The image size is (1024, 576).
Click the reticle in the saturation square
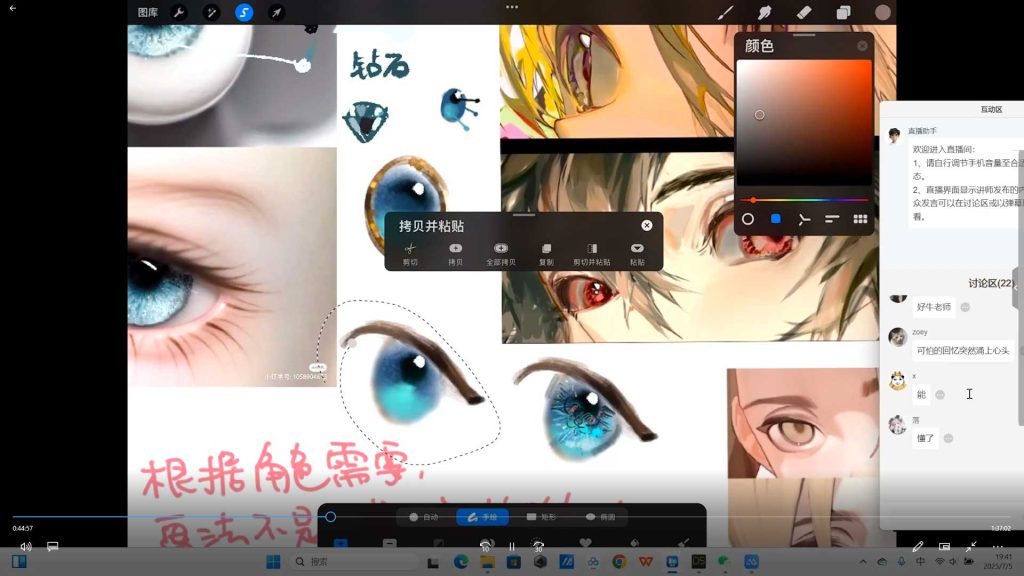tap(760, 115)
